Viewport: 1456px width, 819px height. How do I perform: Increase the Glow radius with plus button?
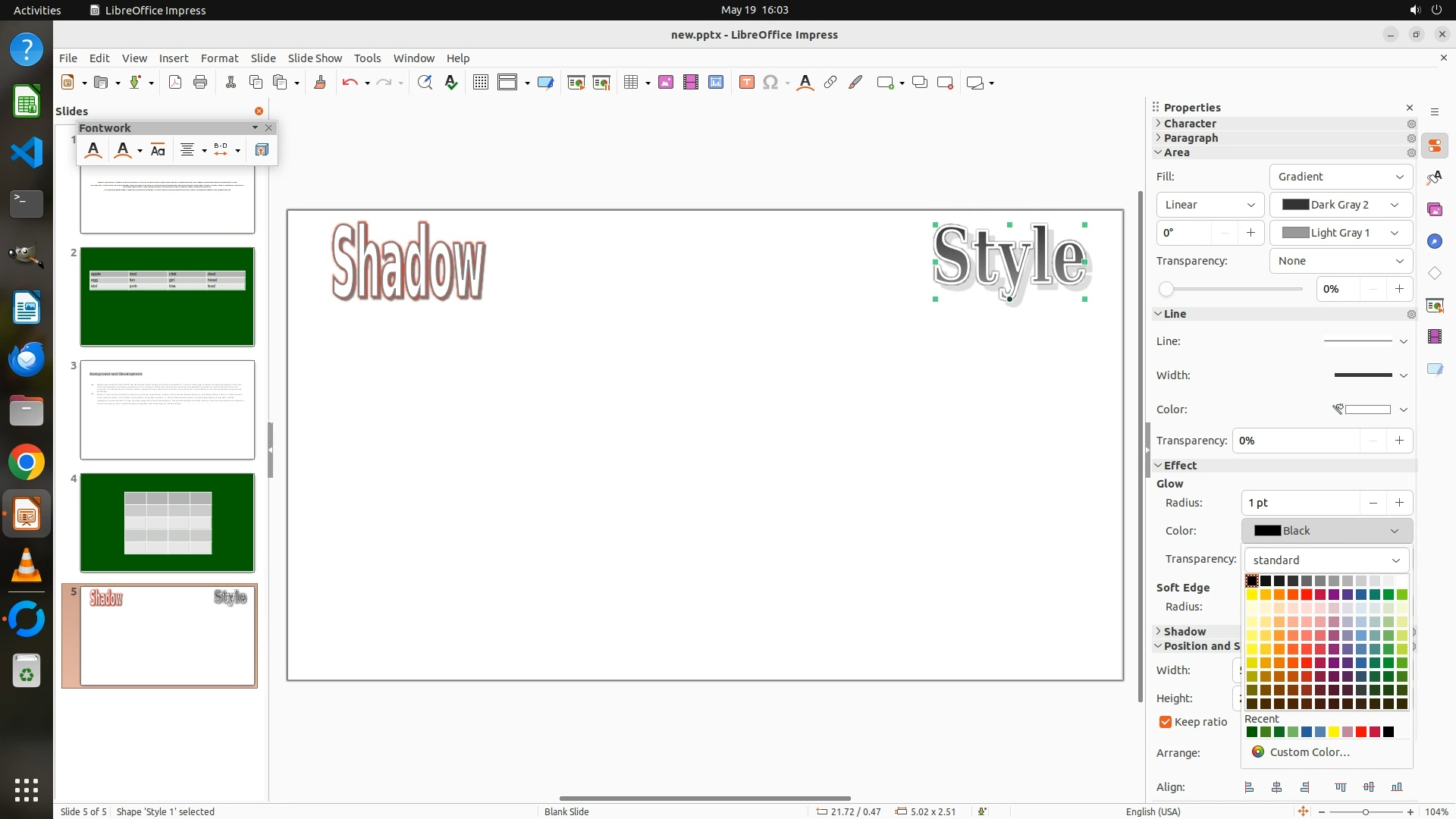coord(1399,503)
